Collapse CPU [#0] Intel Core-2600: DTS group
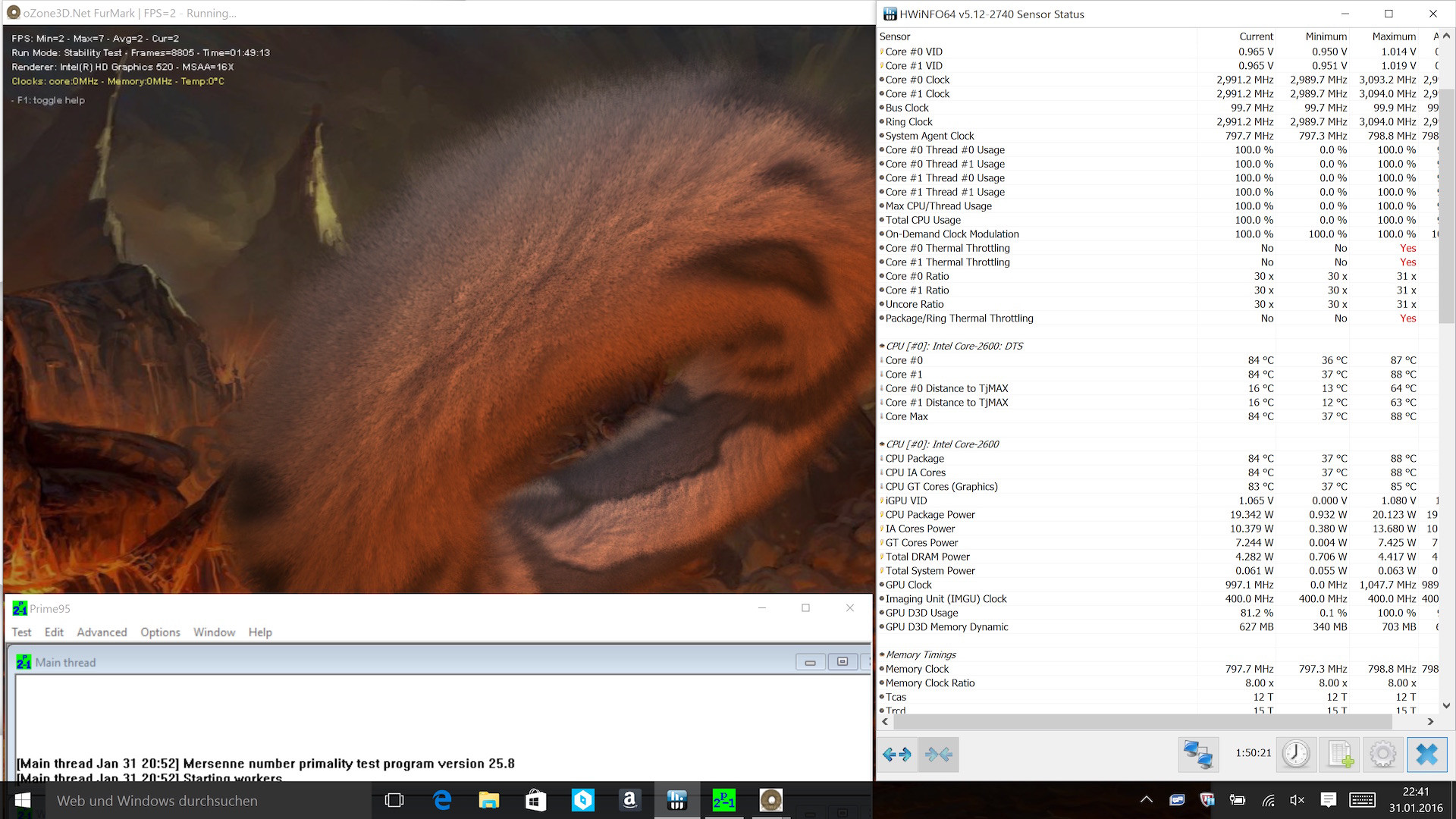 point(882,346)
